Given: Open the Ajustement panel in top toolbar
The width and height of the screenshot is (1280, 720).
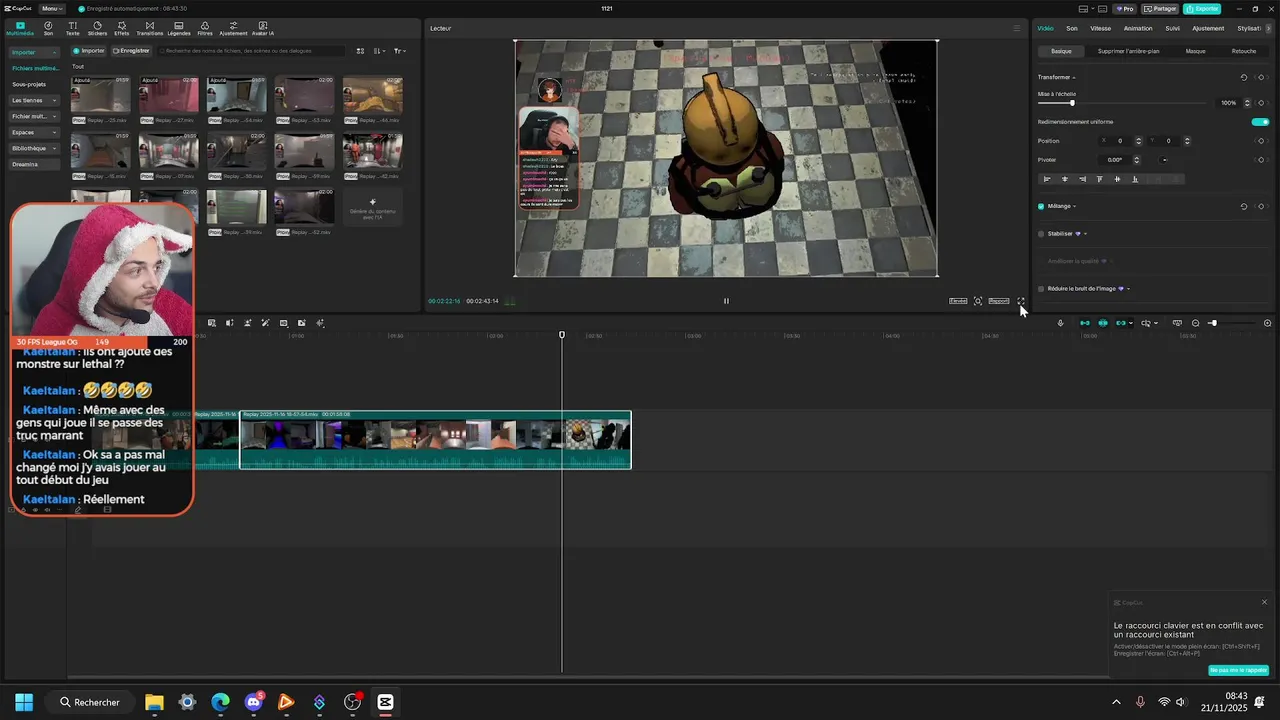Looking at the screenshot, I should 233,28.
